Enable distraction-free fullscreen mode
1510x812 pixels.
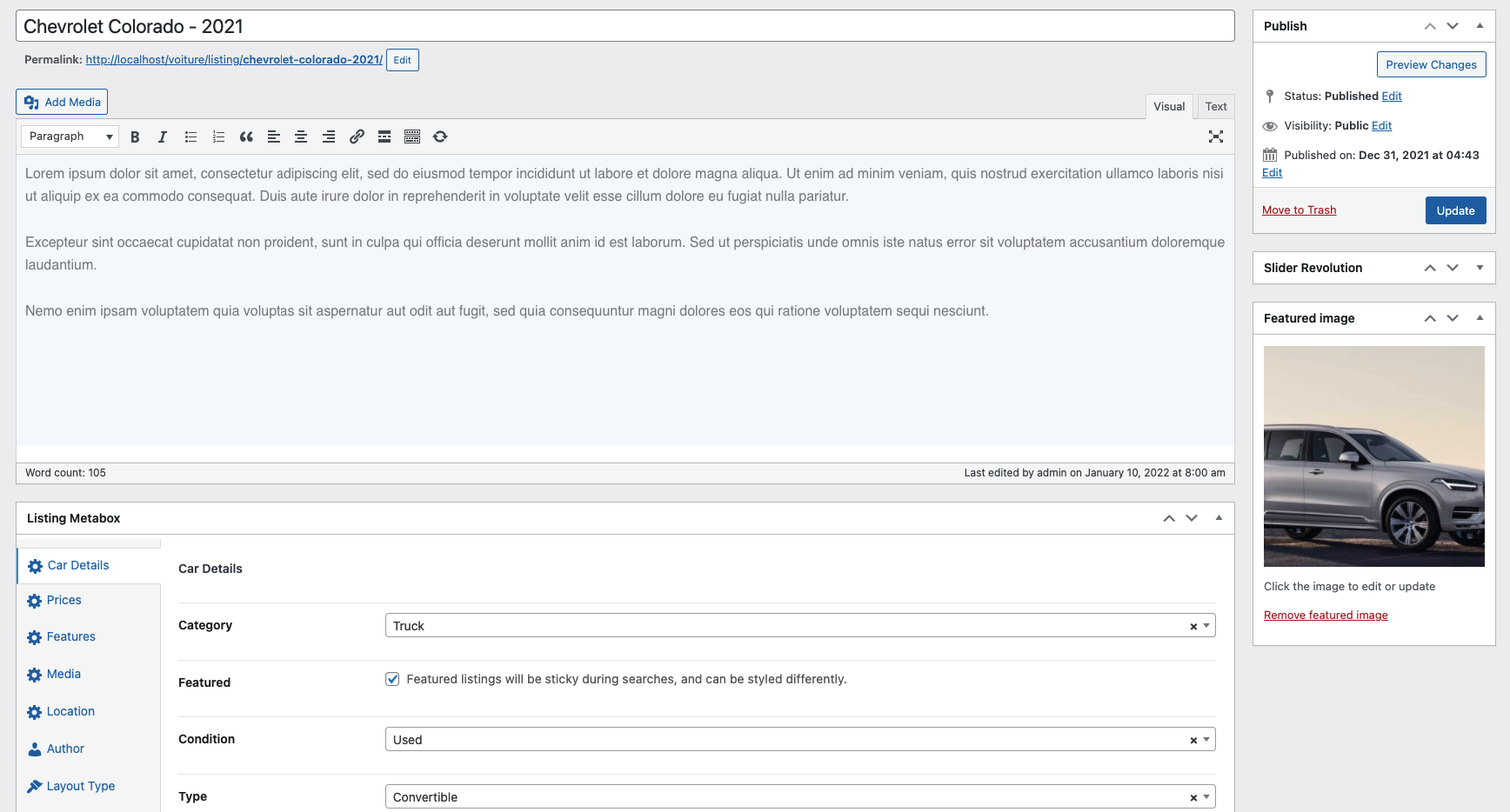click(1216, 136)
